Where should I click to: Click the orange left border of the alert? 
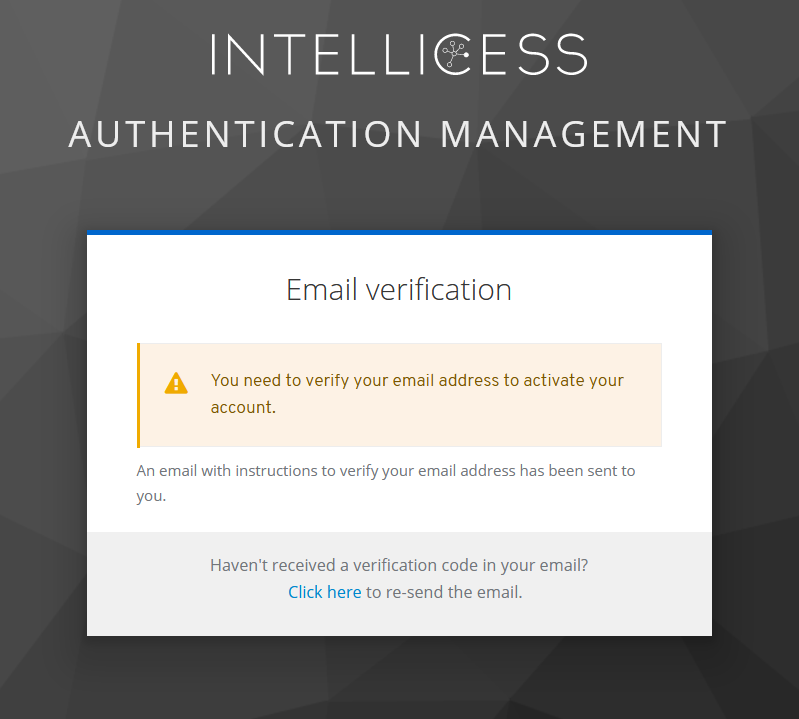139,395
